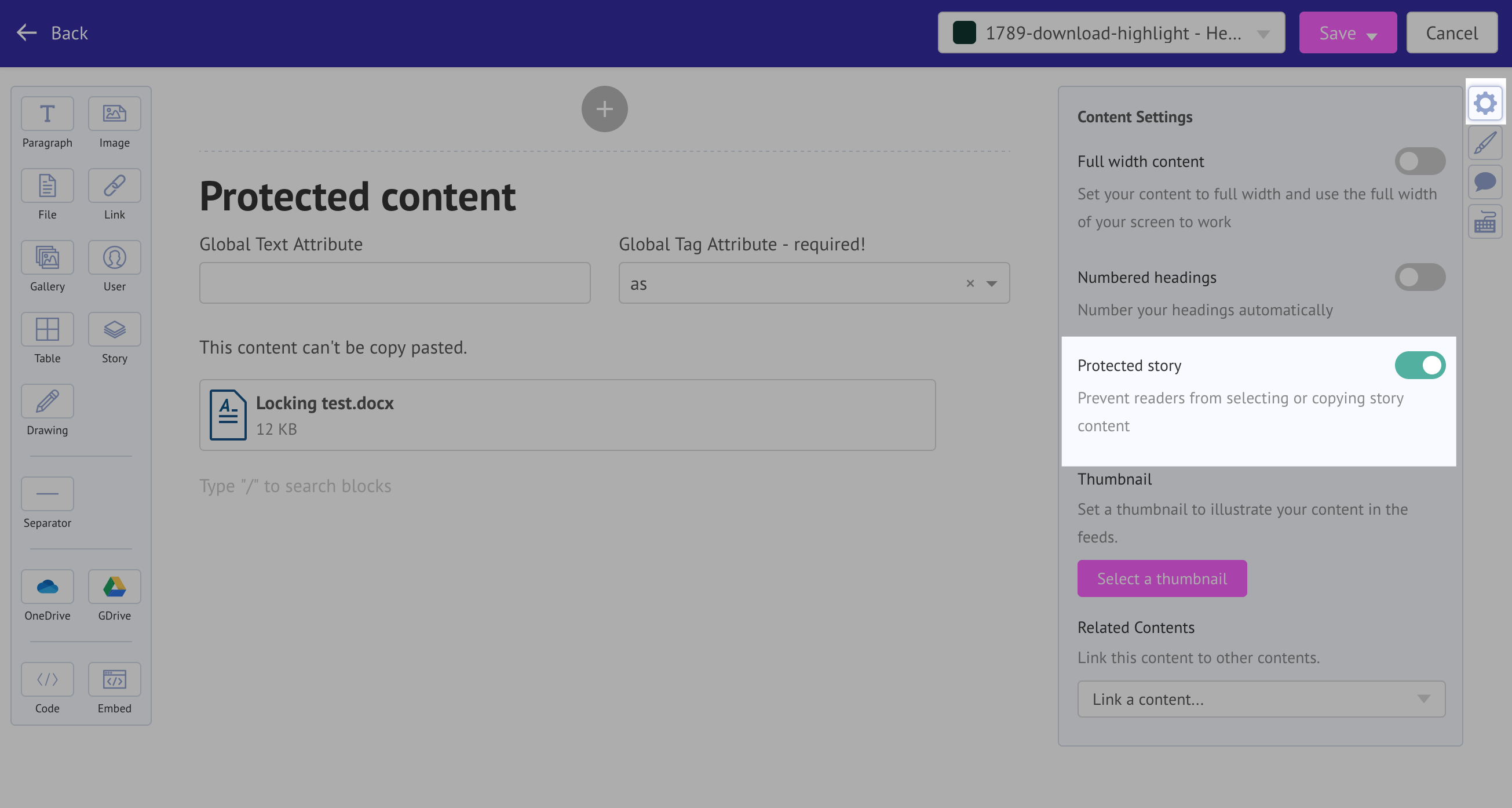Turn on Numbered headings
This screenshot has width=1512, height=808.
tap(1420, 277)
